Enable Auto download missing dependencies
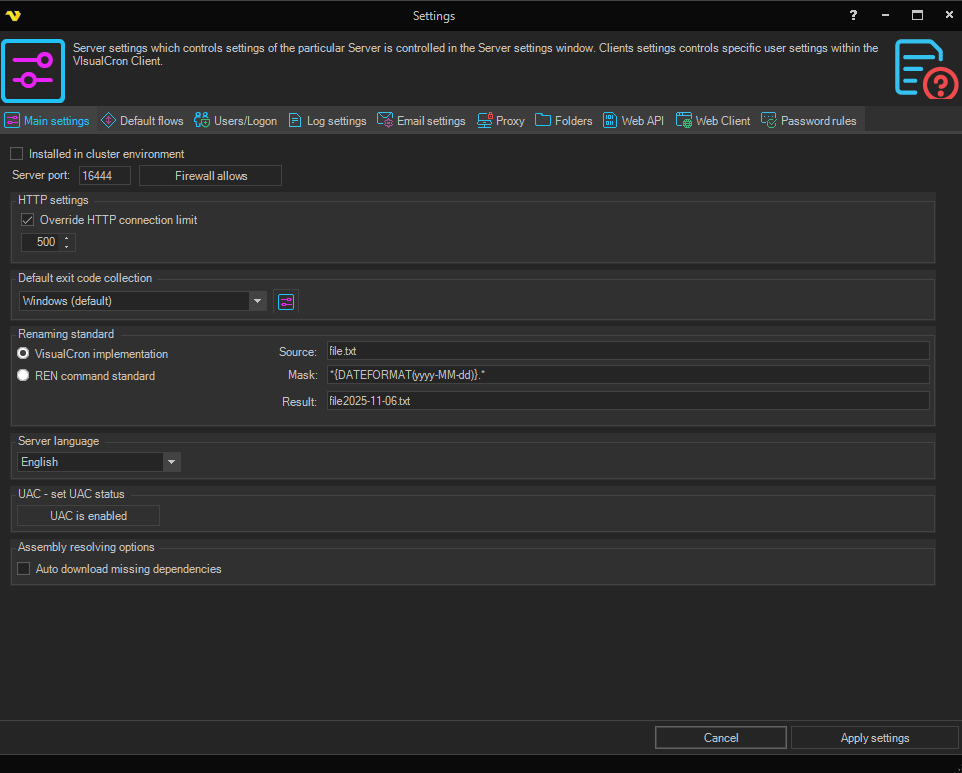Viewport: 962px width, 773px height. [x=24, y=569]
